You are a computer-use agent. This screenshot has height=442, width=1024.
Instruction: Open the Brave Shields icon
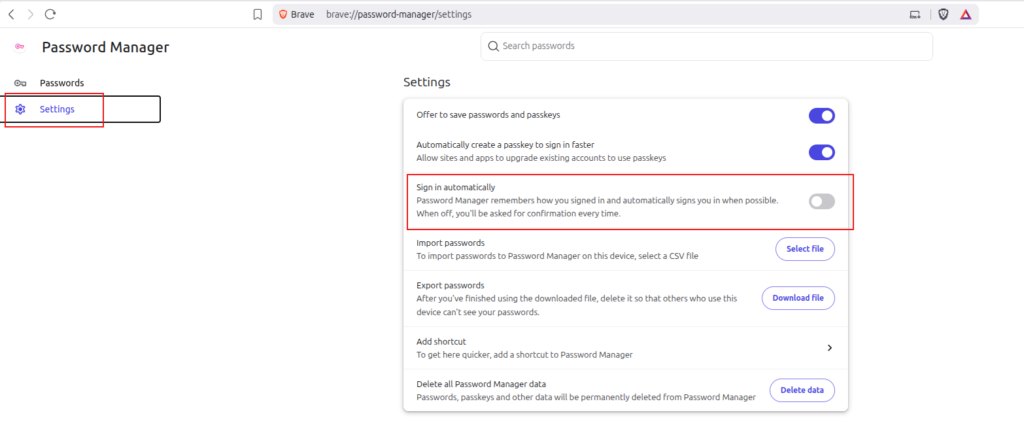(943, 14)
